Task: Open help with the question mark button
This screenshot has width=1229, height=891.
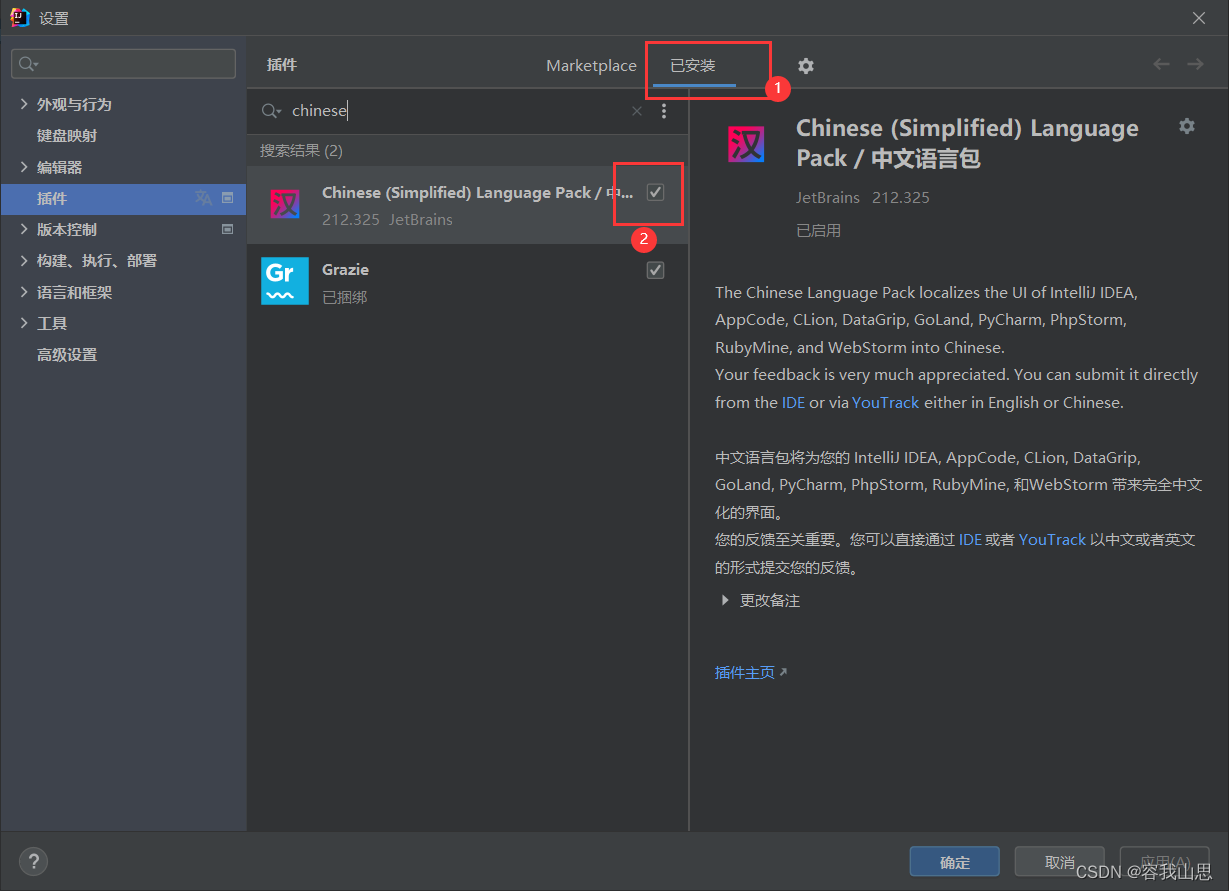Action: point(33,861)
